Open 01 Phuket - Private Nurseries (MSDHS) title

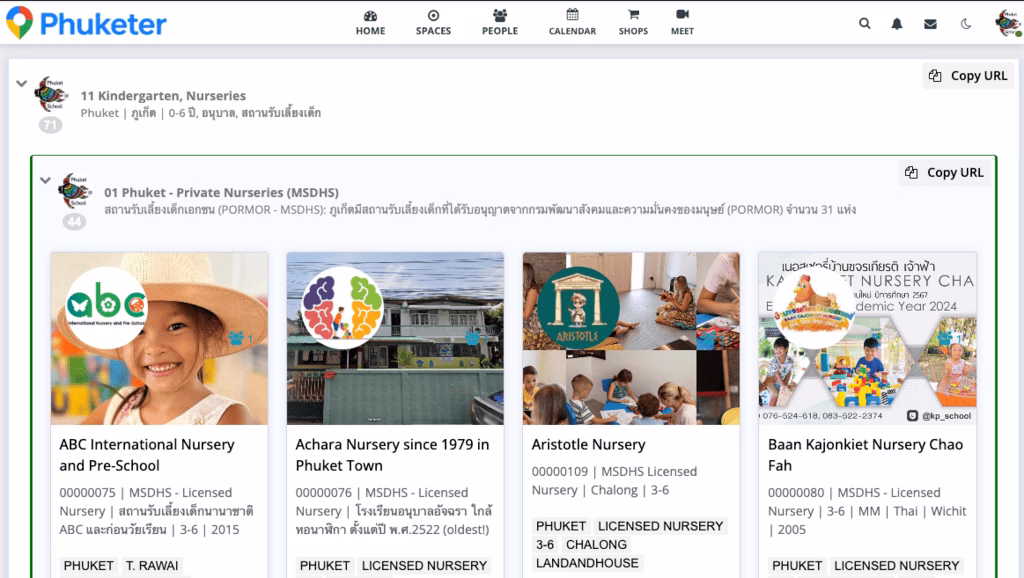(221, 192)
